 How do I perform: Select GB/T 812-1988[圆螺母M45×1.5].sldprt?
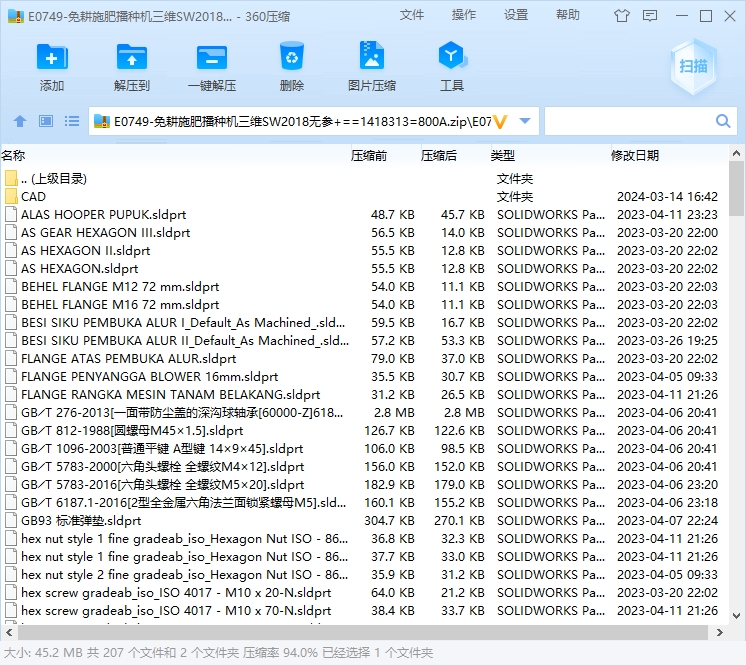[x=364, y=430]
